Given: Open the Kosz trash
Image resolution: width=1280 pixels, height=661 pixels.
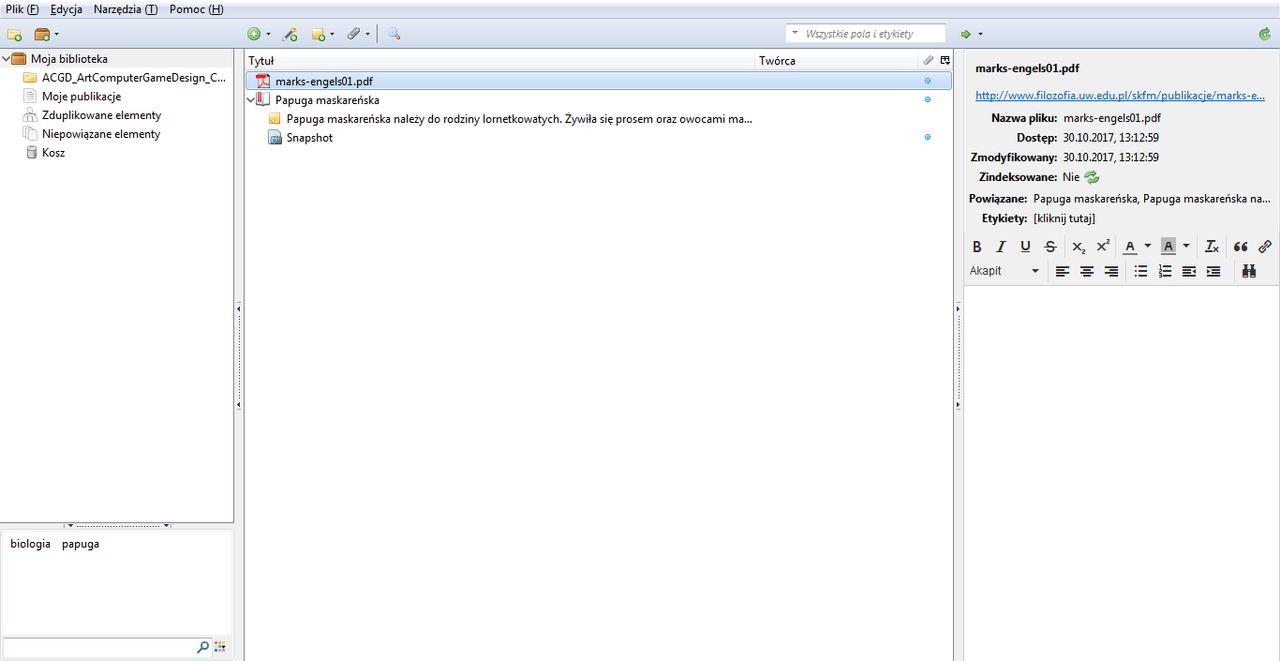Looking at the screenshot, I should pos(53,153).
